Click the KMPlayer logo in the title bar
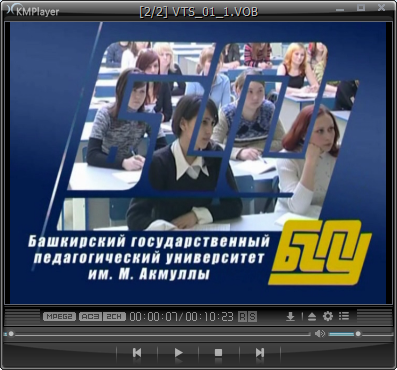This screenshot has width=397, height=370. 33,11
